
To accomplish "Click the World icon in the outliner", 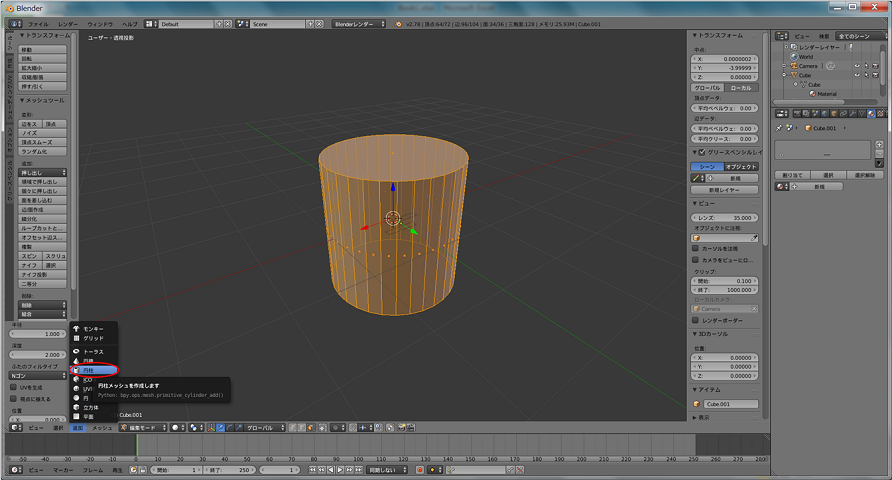I will click(x=794, y=57).
